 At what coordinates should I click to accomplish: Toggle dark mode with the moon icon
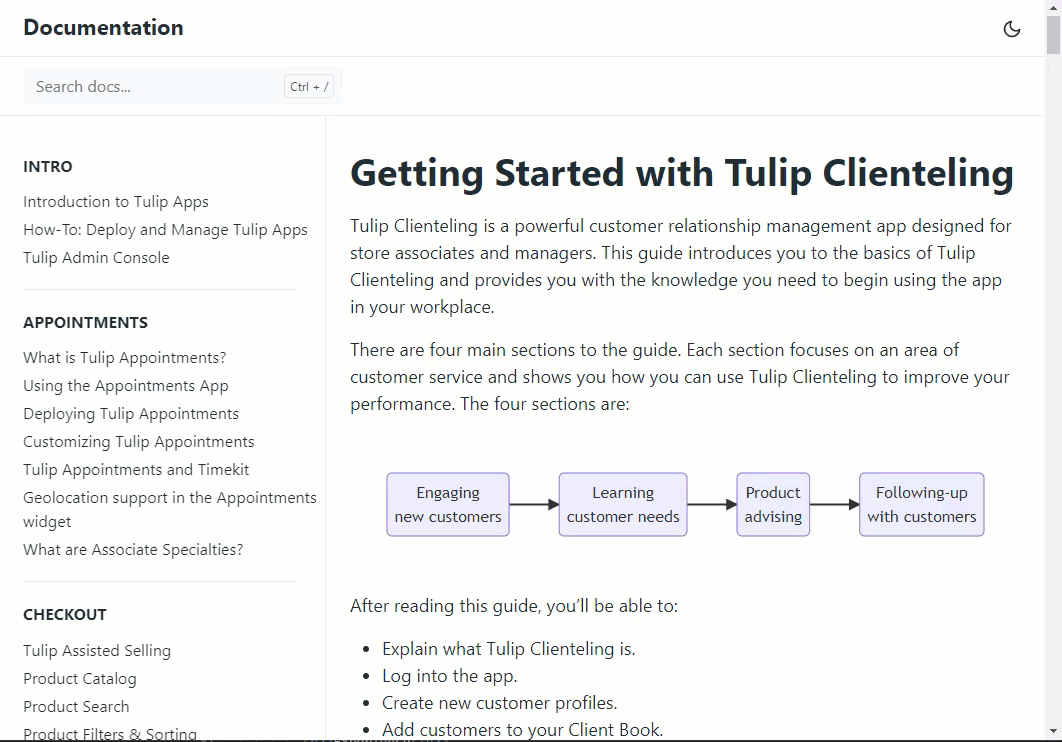pos(1012,29)
